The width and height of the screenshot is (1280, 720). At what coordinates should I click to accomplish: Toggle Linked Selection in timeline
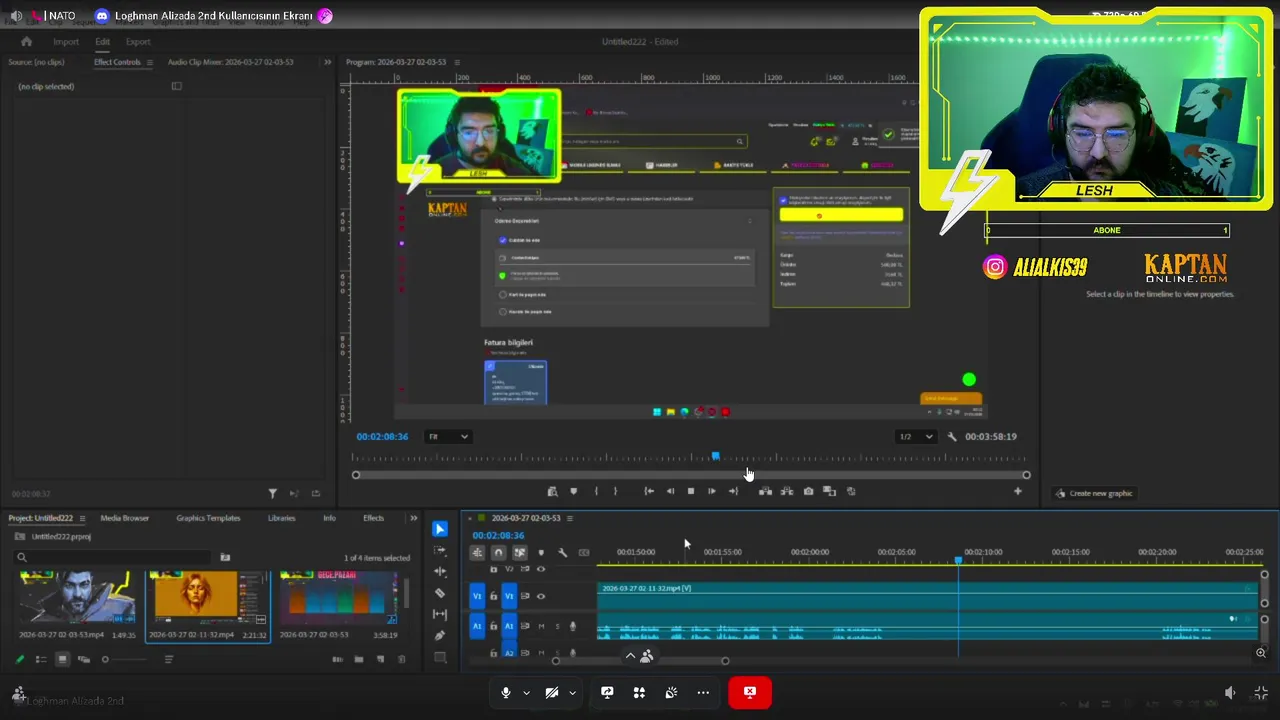pyautogui.click(x=519, y=552)
